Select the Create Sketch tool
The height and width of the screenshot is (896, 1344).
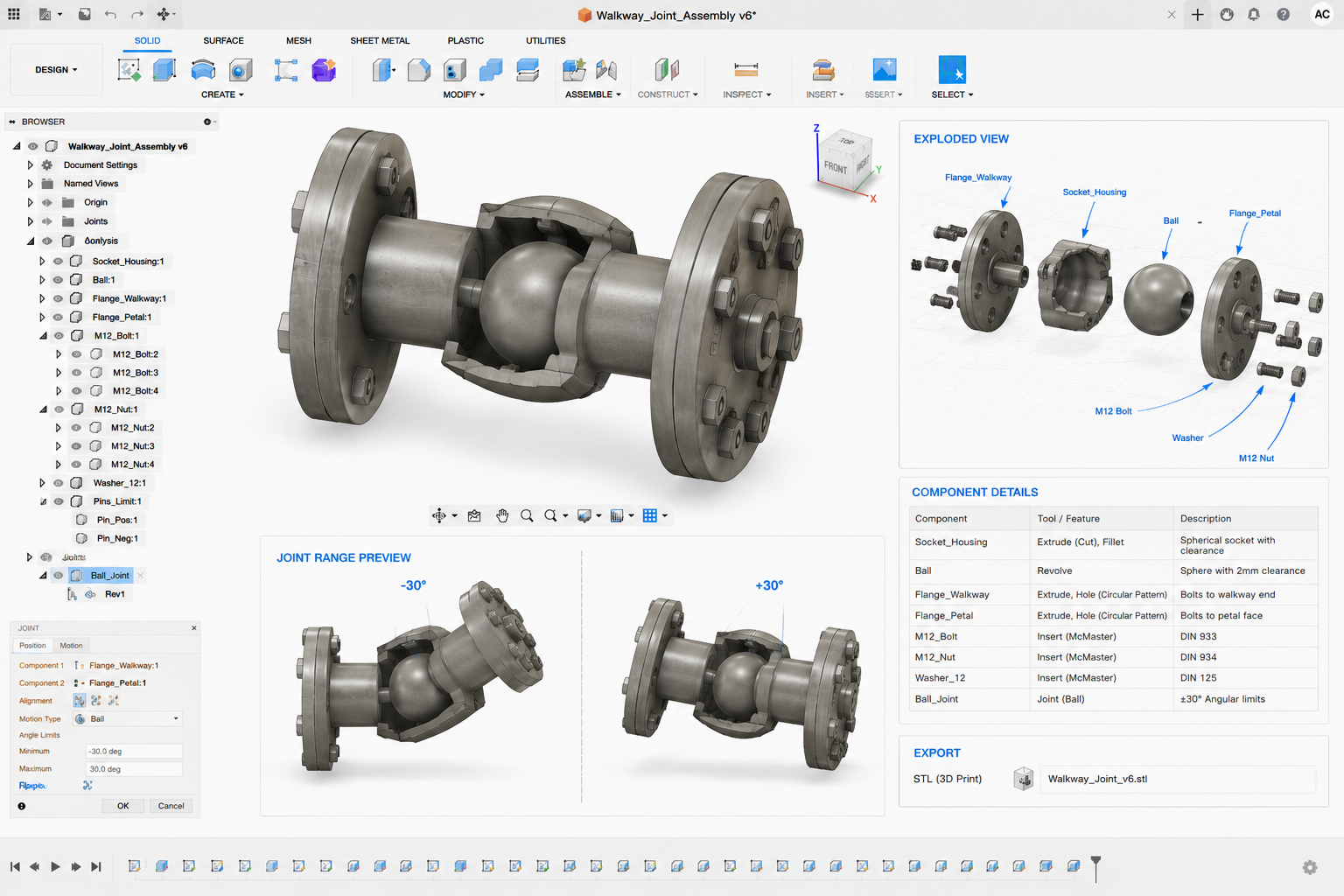[x=129, y=70]
